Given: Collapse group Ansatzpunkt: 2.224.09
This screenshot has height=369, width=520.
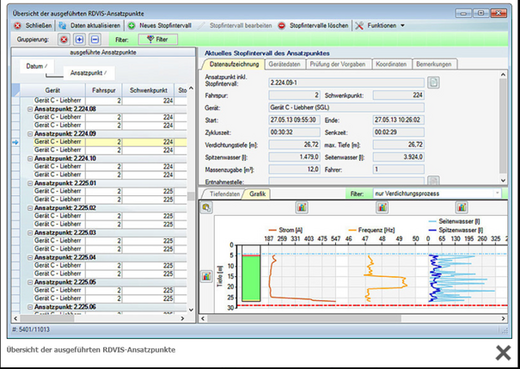Looking at the screenshot, I should point(30,134).
